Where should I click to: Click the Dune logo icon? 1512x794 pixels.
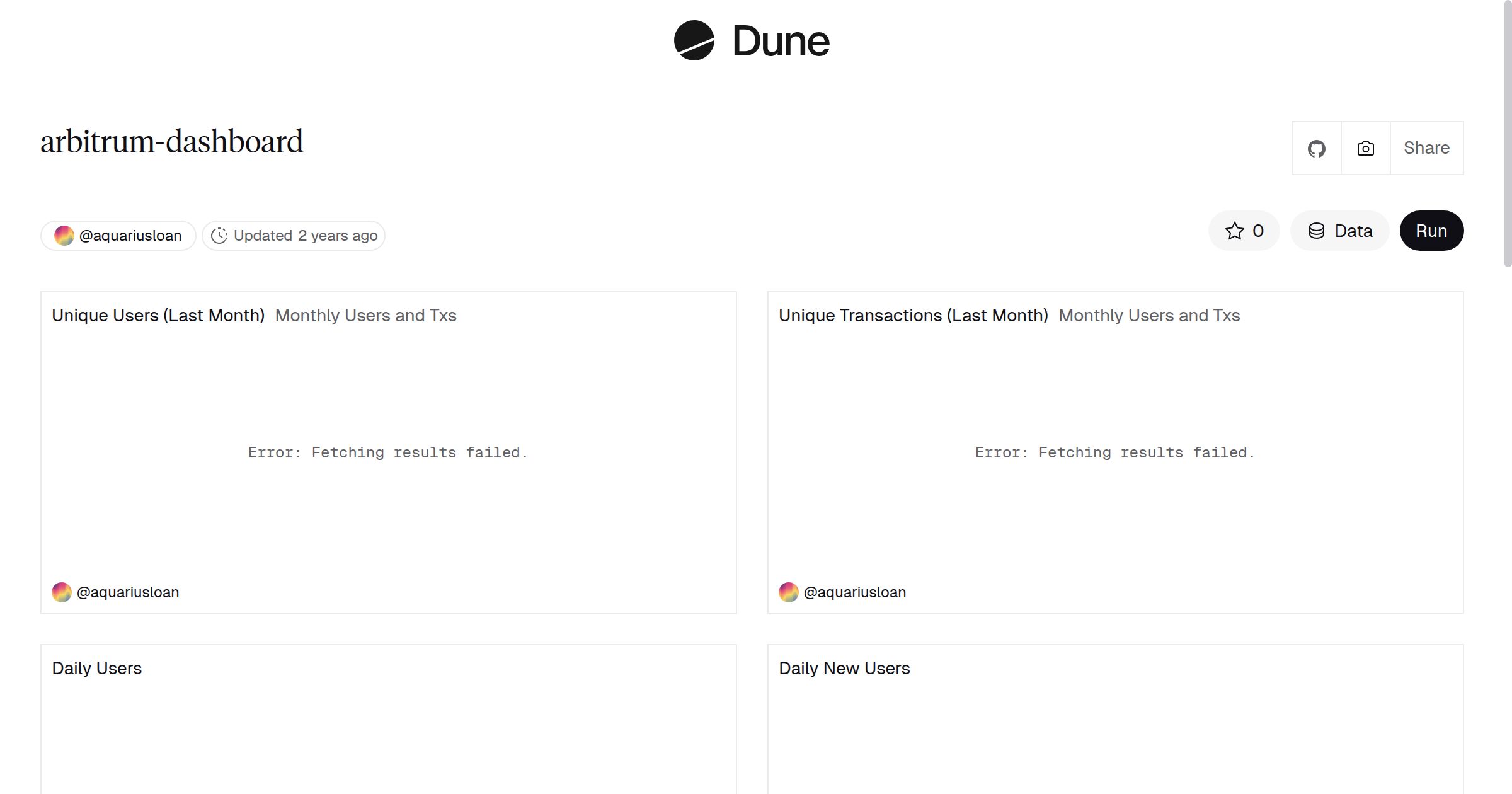[694, 40]
